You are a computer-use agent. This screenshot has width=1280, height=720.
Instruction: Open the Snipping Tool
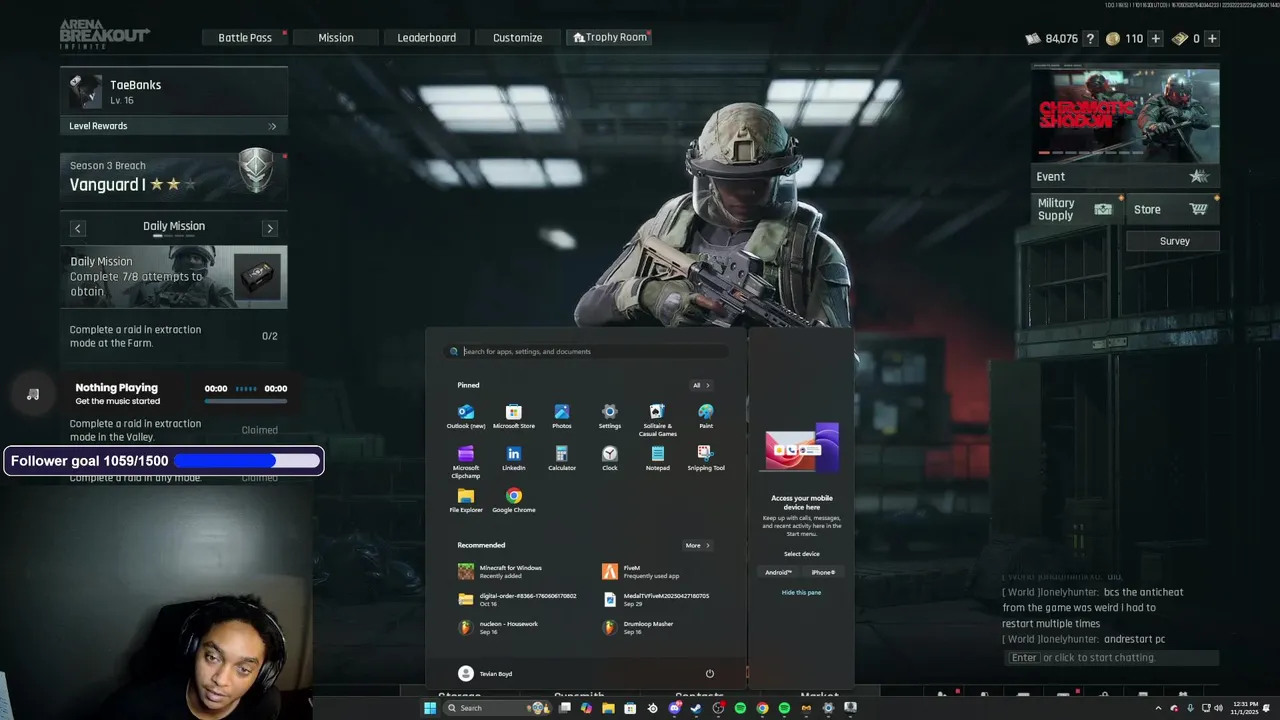(706, 458)
